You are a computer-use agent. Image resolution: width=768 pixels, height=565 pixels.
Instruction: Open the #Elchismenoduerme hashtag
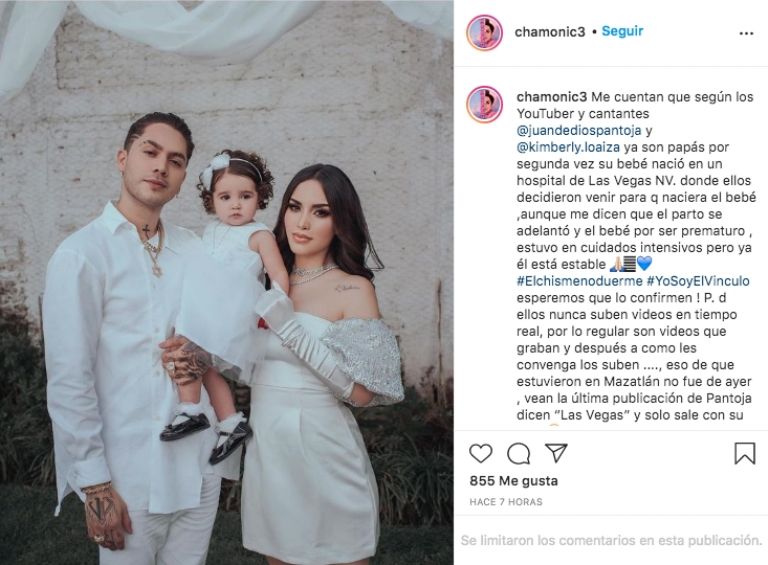[579, 281]
